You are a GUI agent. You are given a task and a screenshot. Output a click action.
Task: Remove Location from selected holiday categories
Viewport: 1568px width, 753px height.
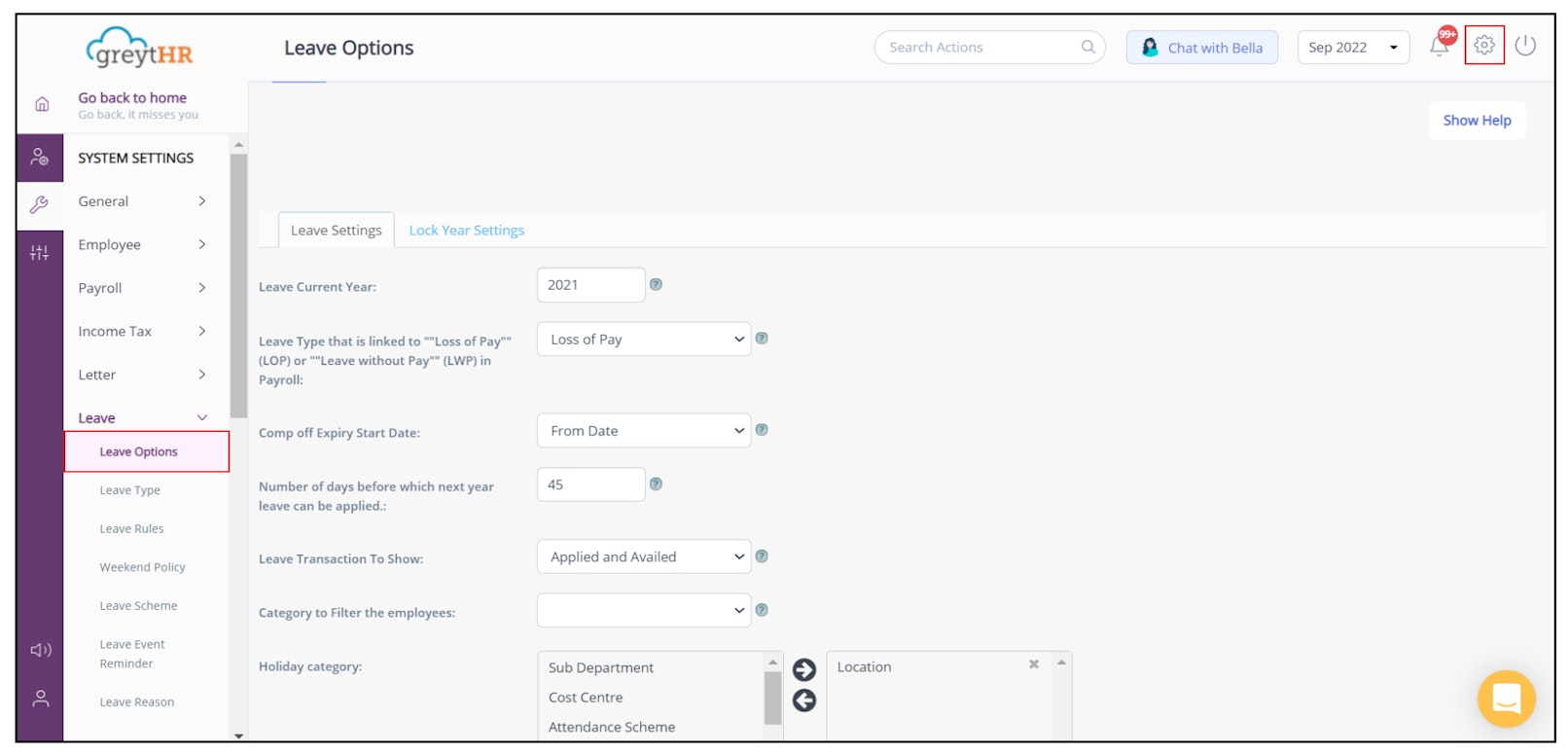(1034, 664)
